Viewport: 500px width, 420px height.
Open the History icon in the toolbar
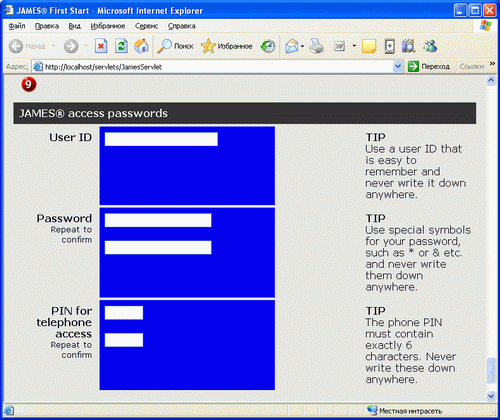(x=268, y=46)
